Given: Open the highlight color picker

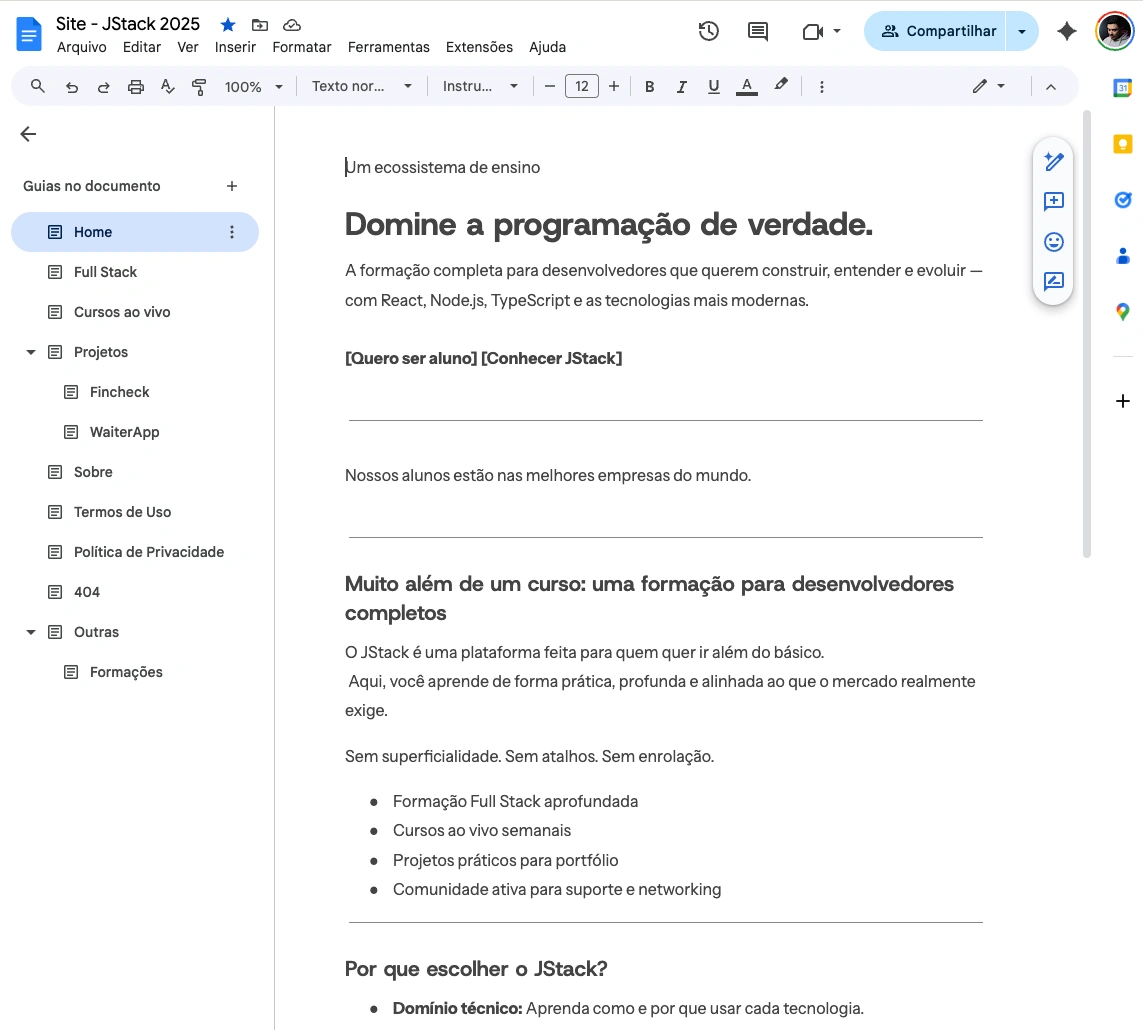Looking at the screenshot, I should [781, 86].
